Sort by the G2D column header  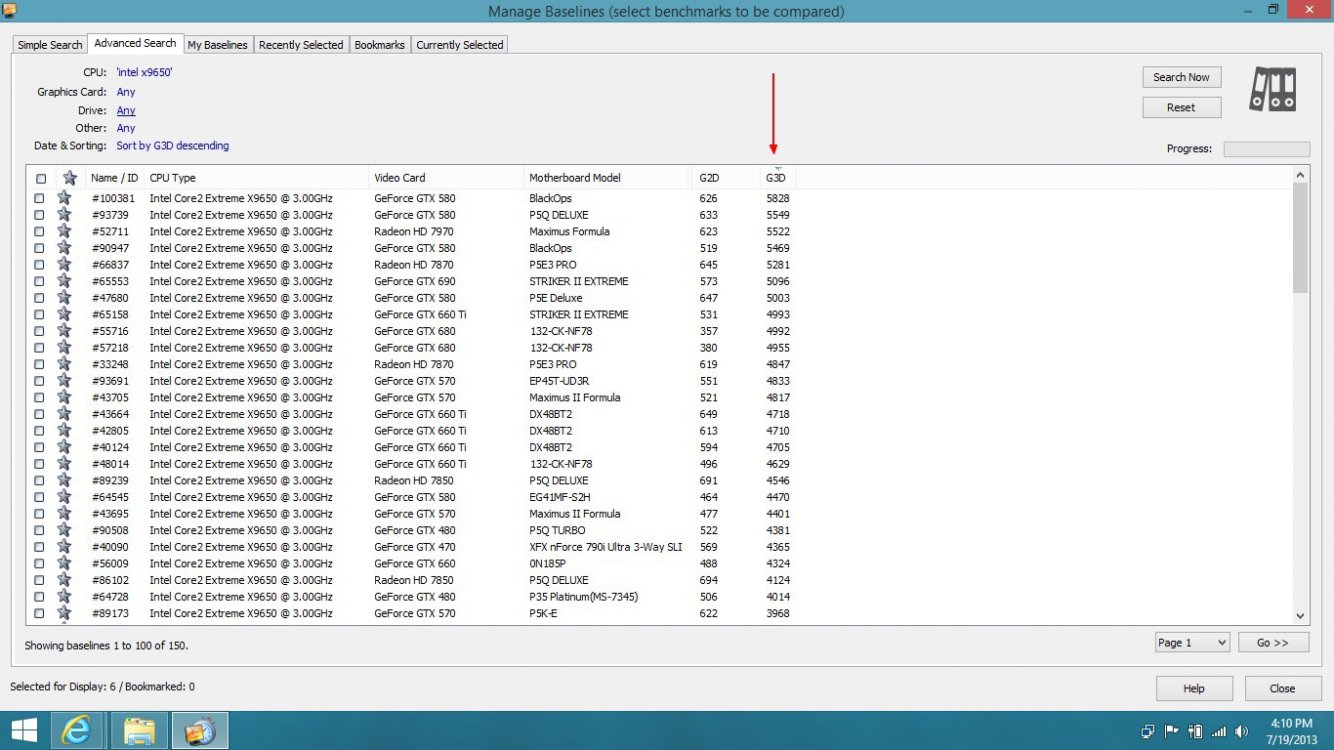pyautogui.click(x=727, y=178)
